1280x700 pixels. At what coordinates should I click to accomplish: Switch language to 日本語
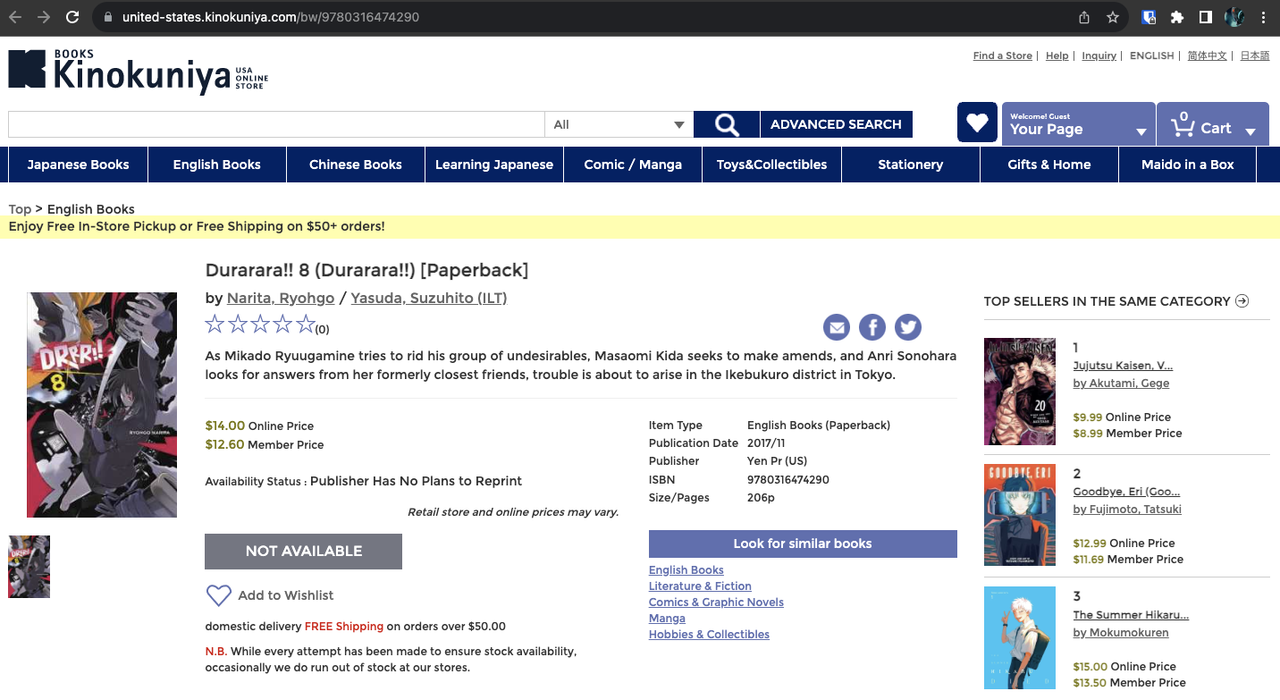pos(1255,56)
